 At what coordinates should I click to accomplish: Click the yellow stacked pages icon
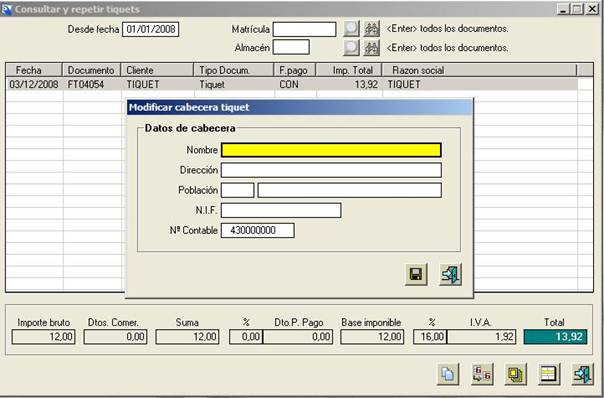(x=515, y=374)
